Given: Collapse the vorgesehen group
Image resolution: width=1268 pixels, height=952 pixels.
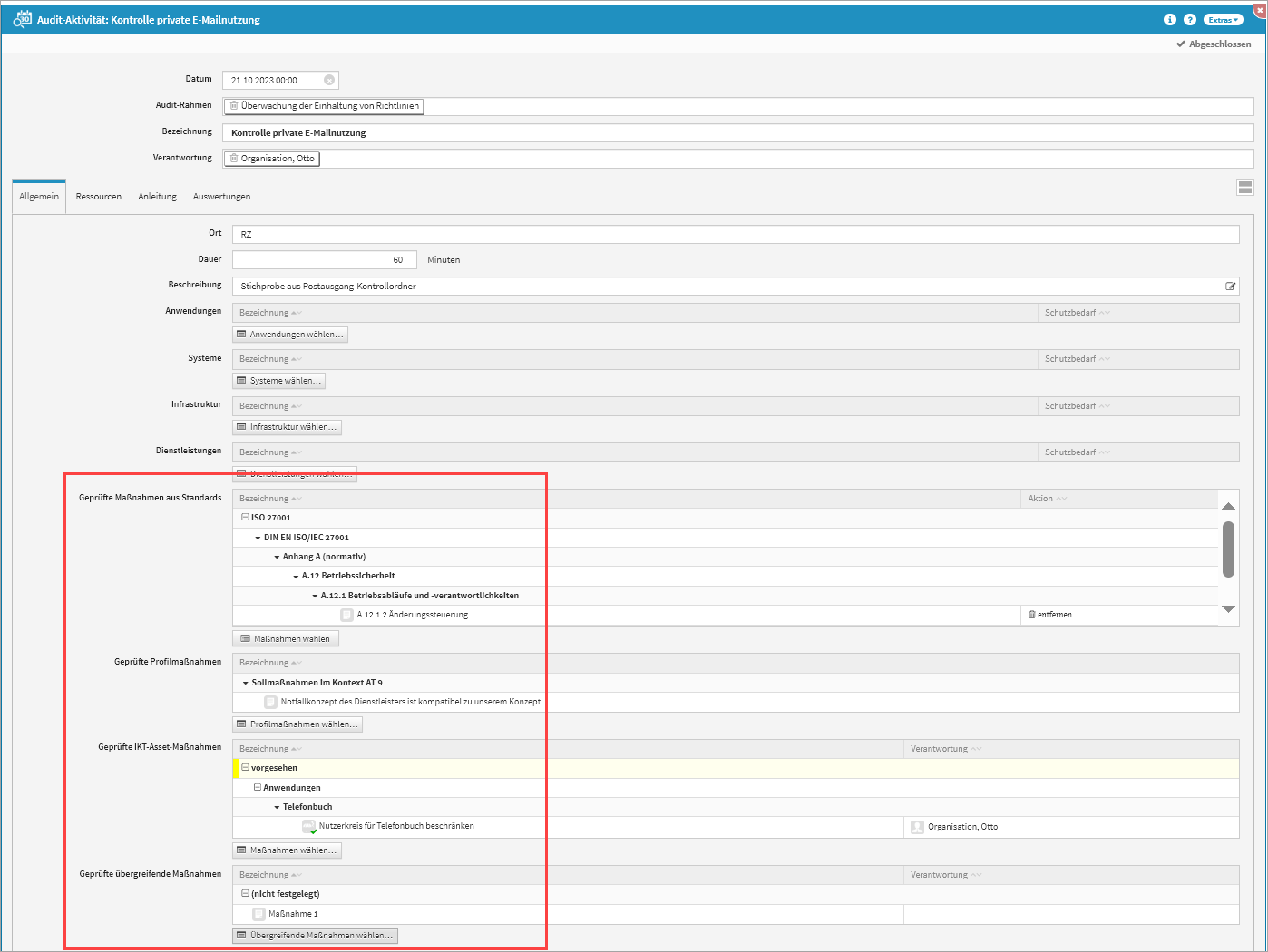Looking at the screenshot, I should (245, 768).
